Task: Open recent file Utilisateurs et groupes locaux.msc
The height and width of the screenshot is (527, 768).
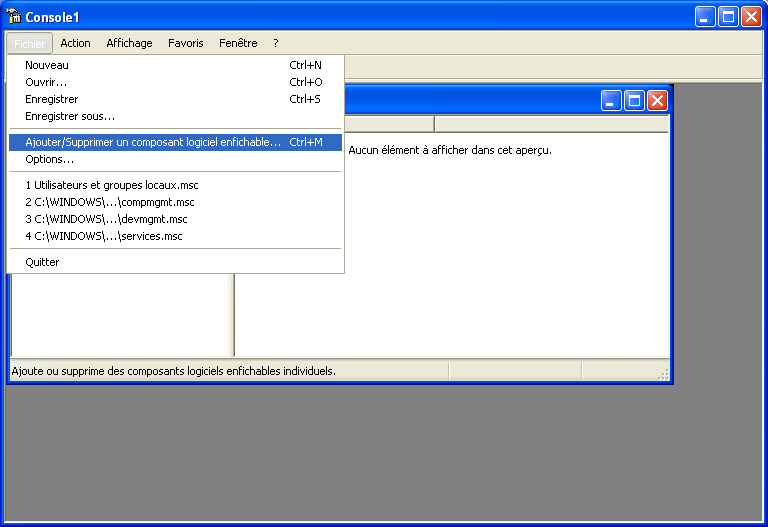Action: click(175, 186)
